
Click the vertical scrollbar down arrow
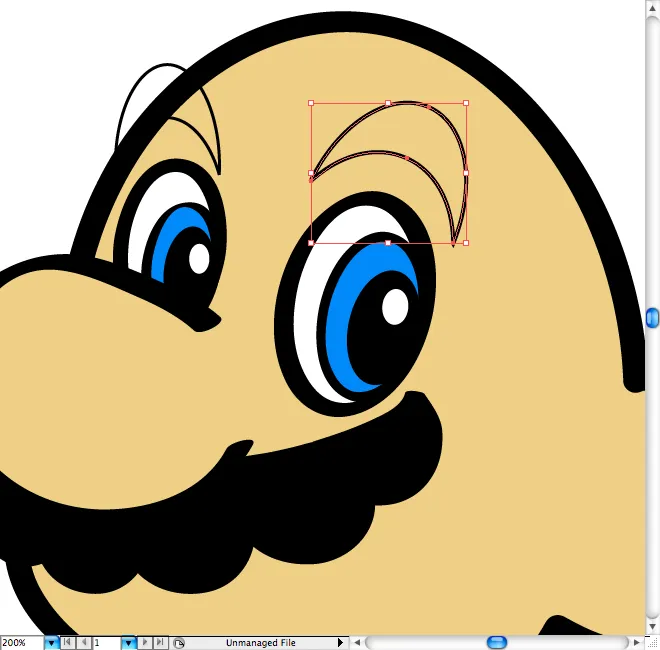tap(652, 627)
